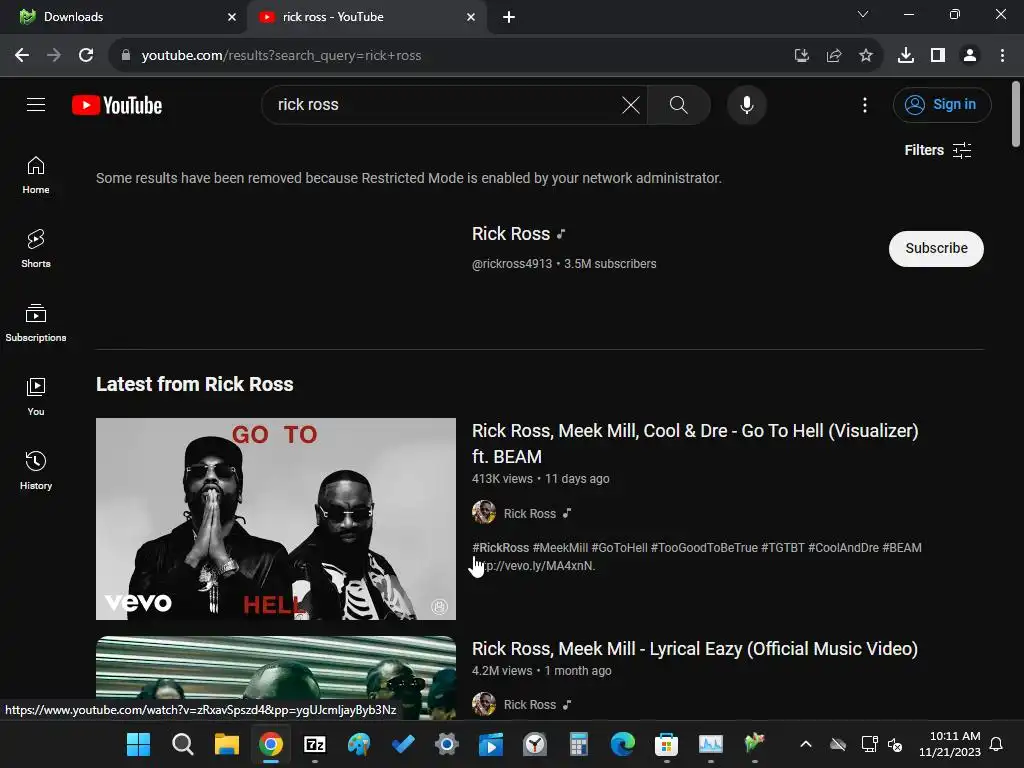Select the rick ross - YouTube tab
Image resolution: width=1024 pixels, height=768 pixels.
[x=366, y=17]
